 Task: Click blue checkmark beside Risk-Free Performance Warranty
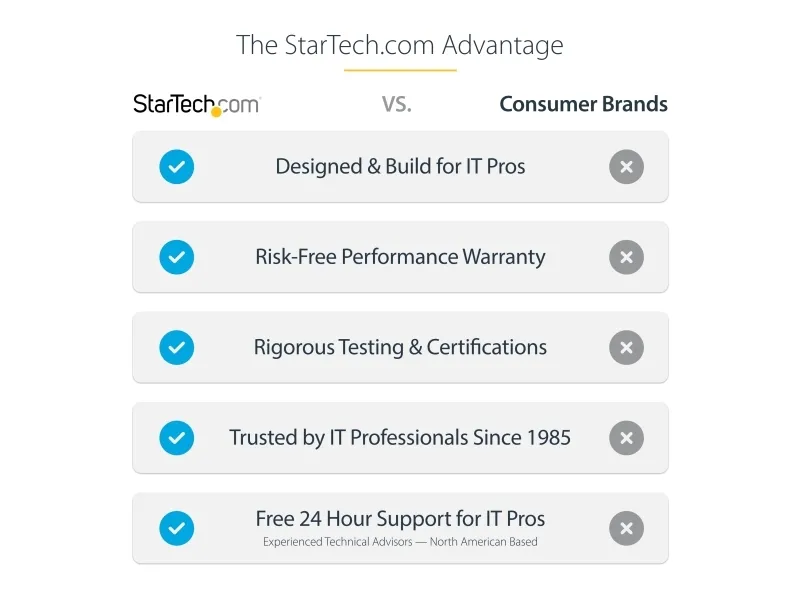point(177,257)
